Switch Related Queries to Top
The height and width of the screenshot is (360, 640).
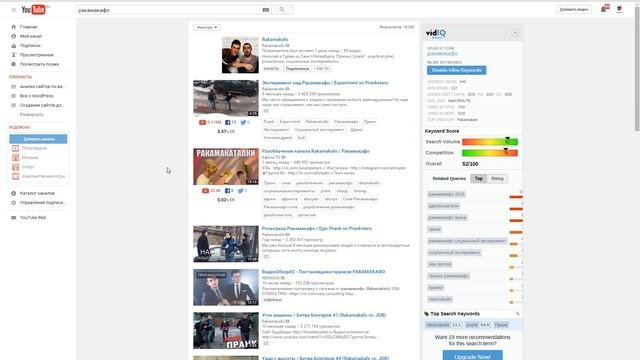tap(478, 179)
